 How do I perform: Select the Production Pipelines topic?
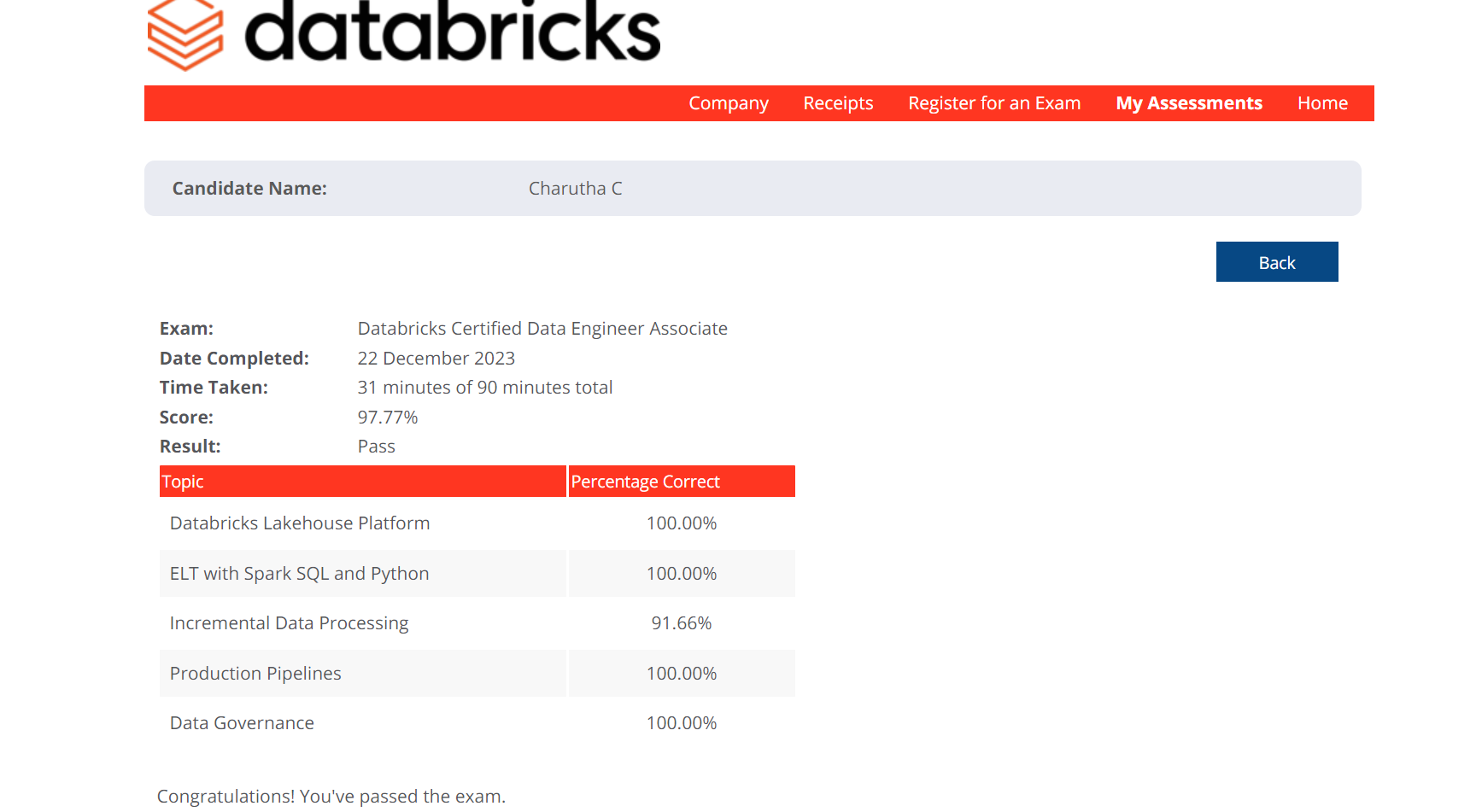(255, 674)
